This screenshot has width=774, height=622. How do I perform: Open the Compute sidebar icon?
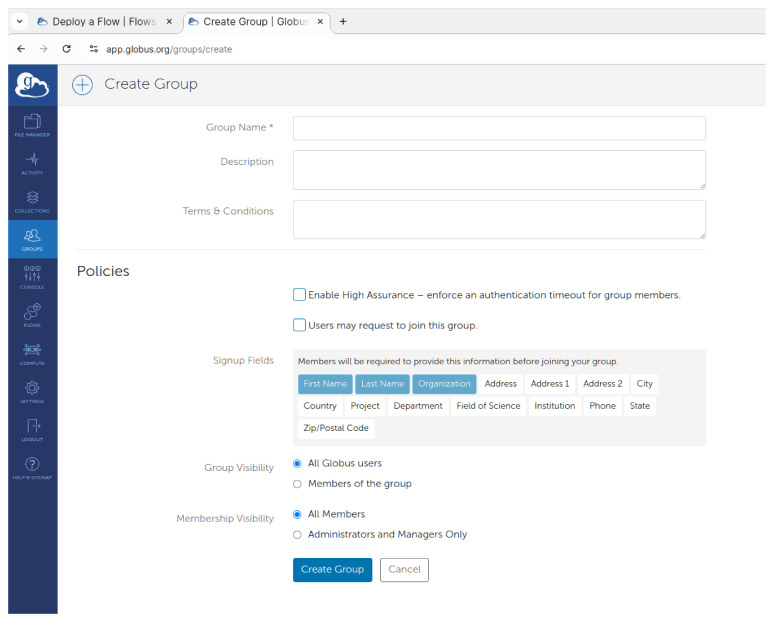pyautogui.click(x=32, y=353)
